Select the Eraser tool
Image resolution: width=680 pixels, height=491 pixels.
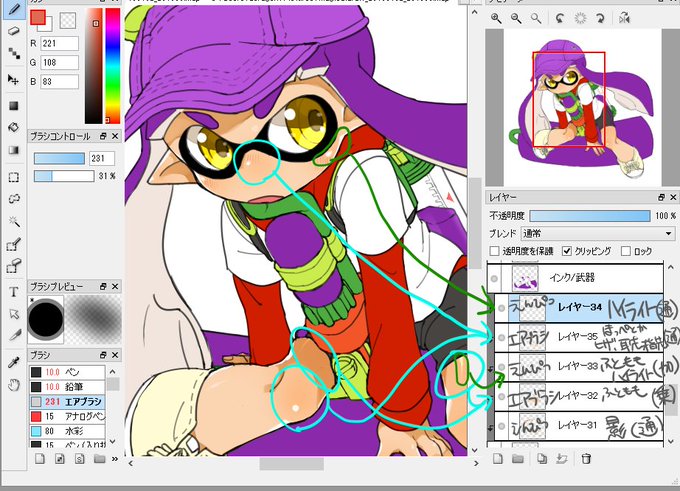pyautogui.click(x=13, y=32)
